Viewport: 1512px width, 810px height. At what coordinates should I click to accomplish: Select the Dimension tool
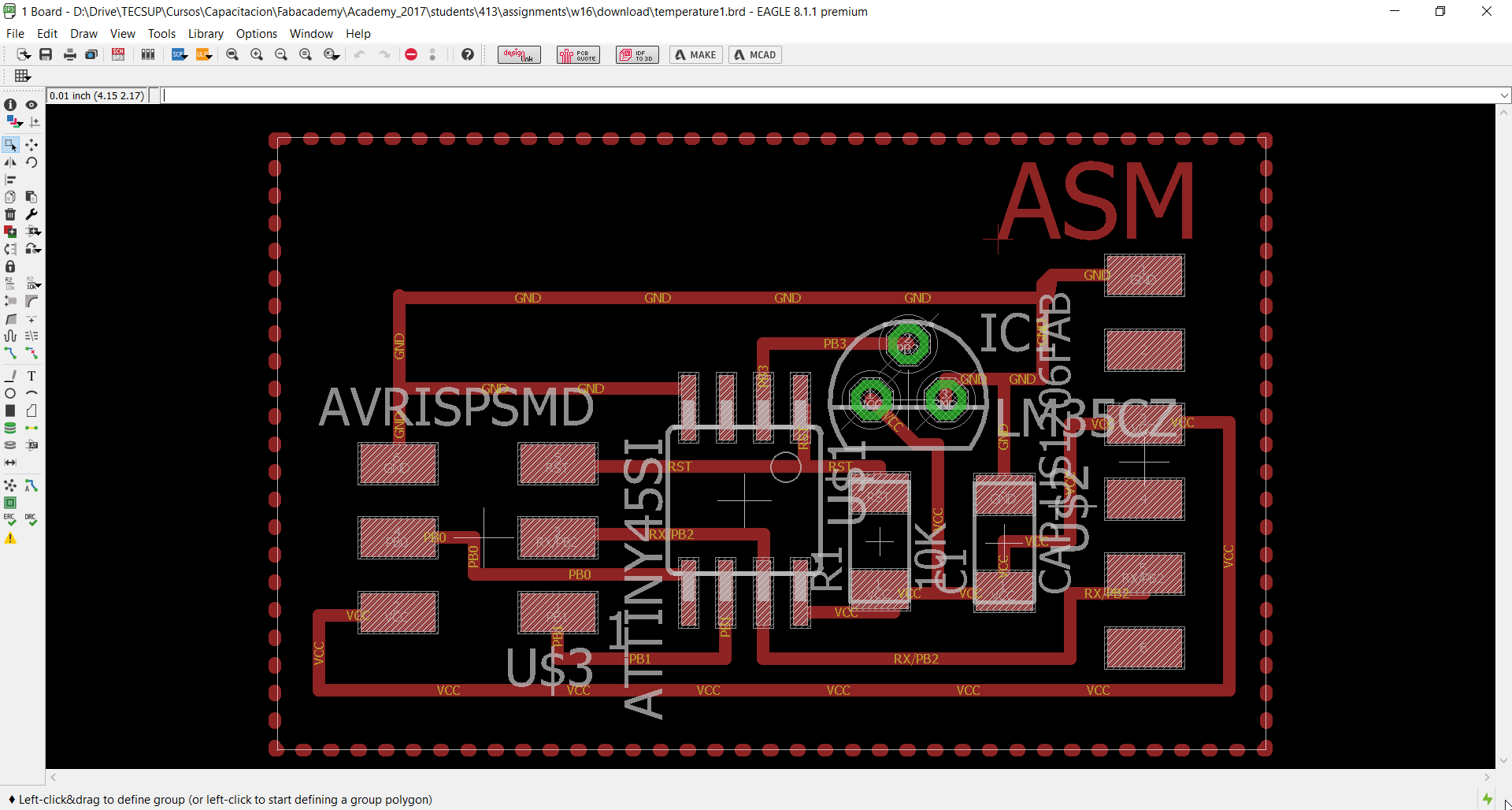[10, 463]
